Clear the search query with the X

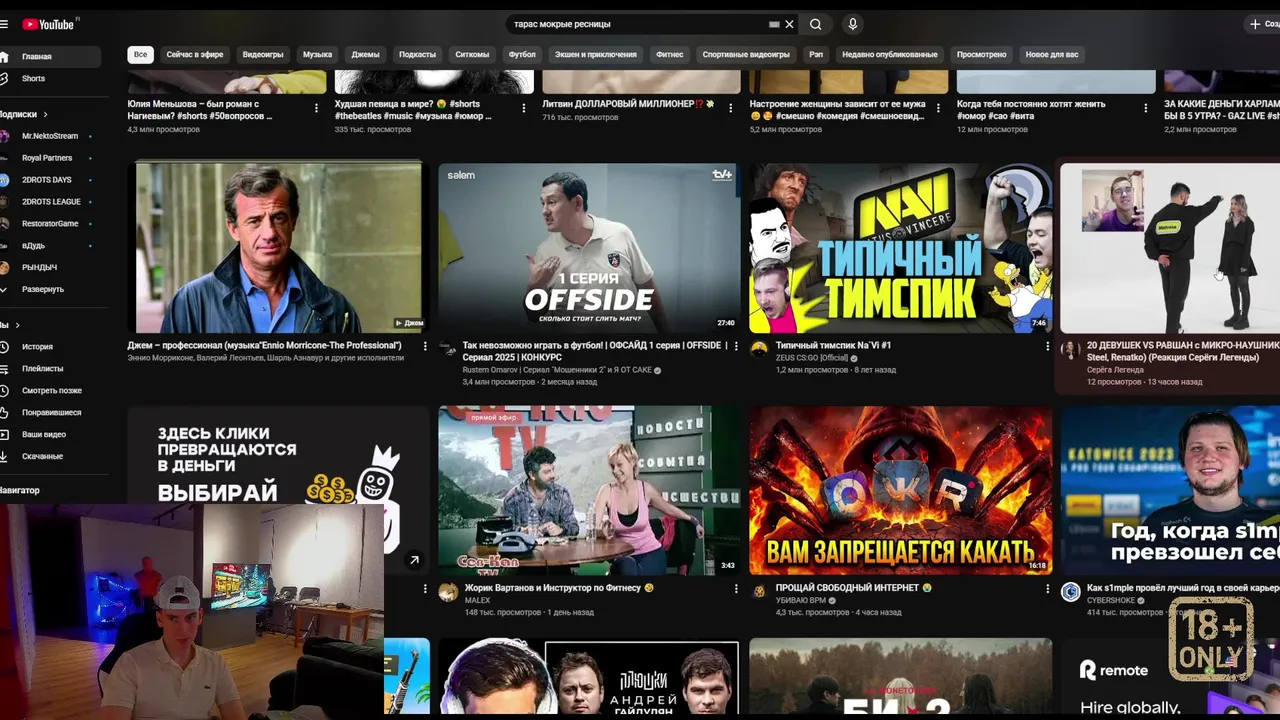tap(789, 24)
